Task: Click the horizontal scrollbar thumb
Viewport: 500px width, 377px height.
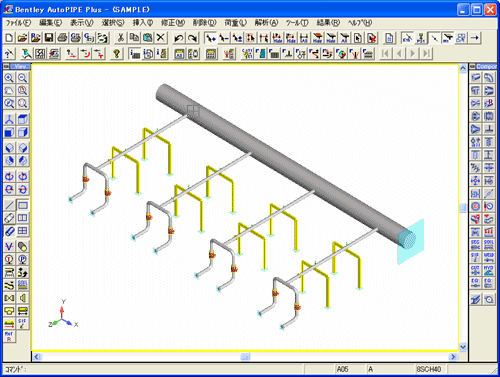Action: click(x=245, y=357)
